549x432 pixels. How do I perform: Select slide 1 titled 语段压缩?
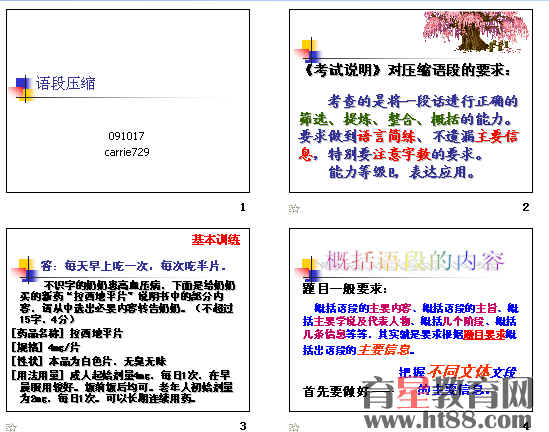(128, 101)
